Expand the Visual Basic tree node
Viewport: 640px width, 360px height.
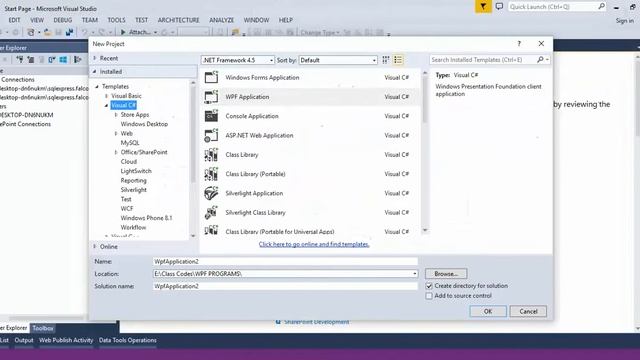click(x=107, y=96)
